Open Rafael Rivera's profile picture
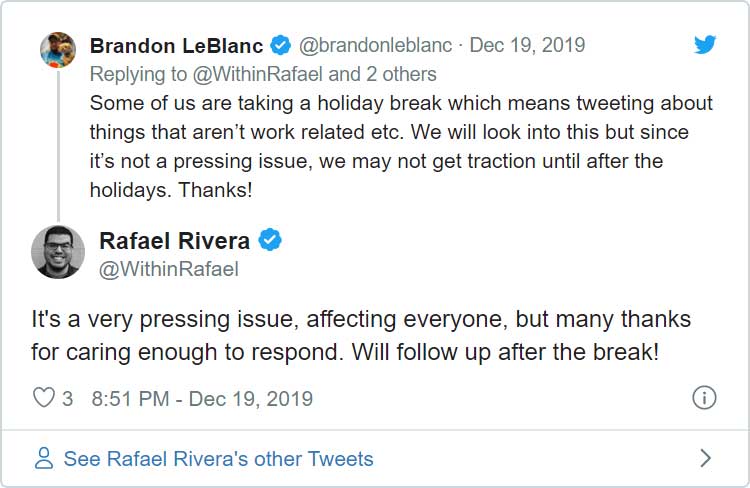 point(58,252)
